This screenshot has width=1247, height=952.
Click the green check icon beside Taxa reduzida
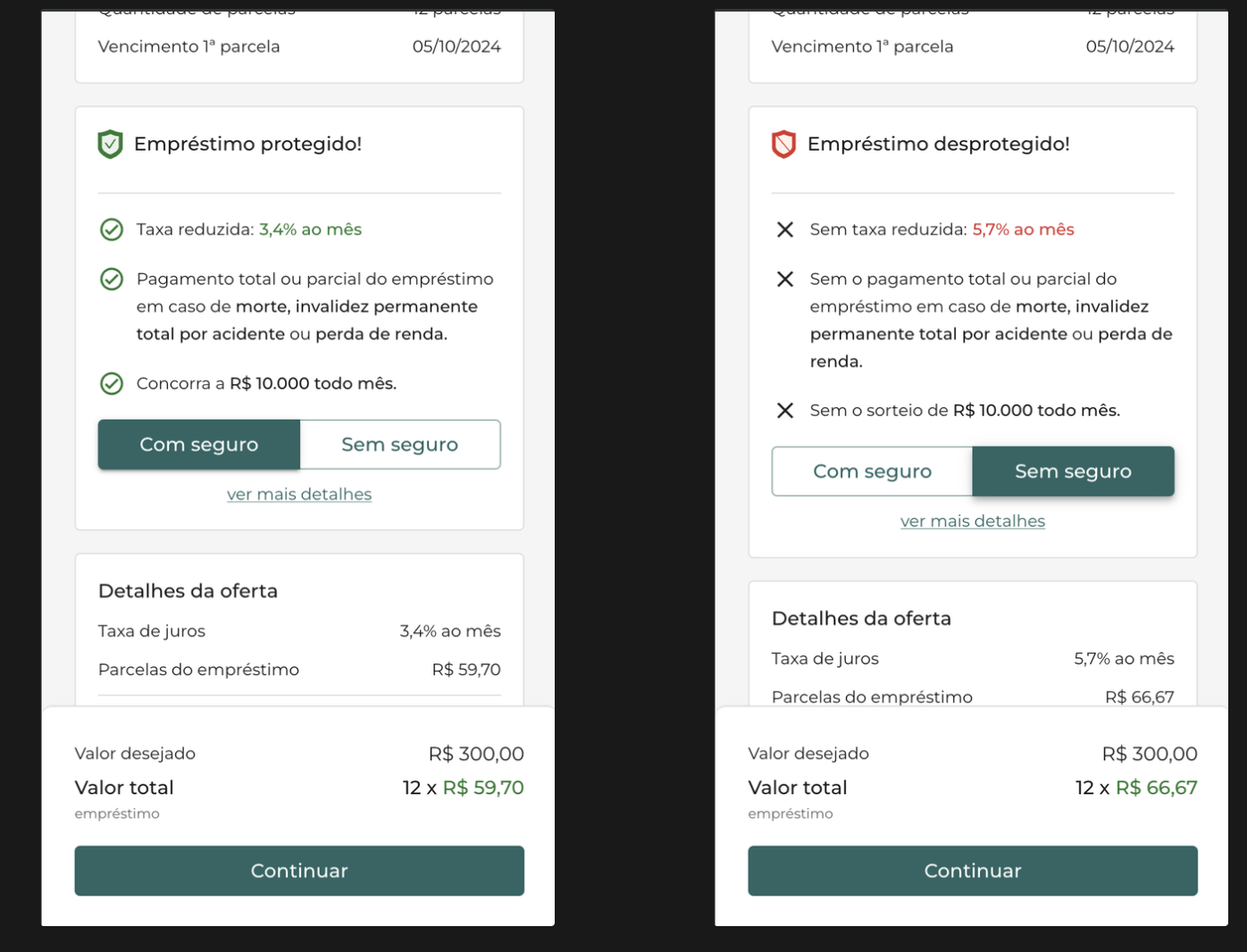(112, 230)
